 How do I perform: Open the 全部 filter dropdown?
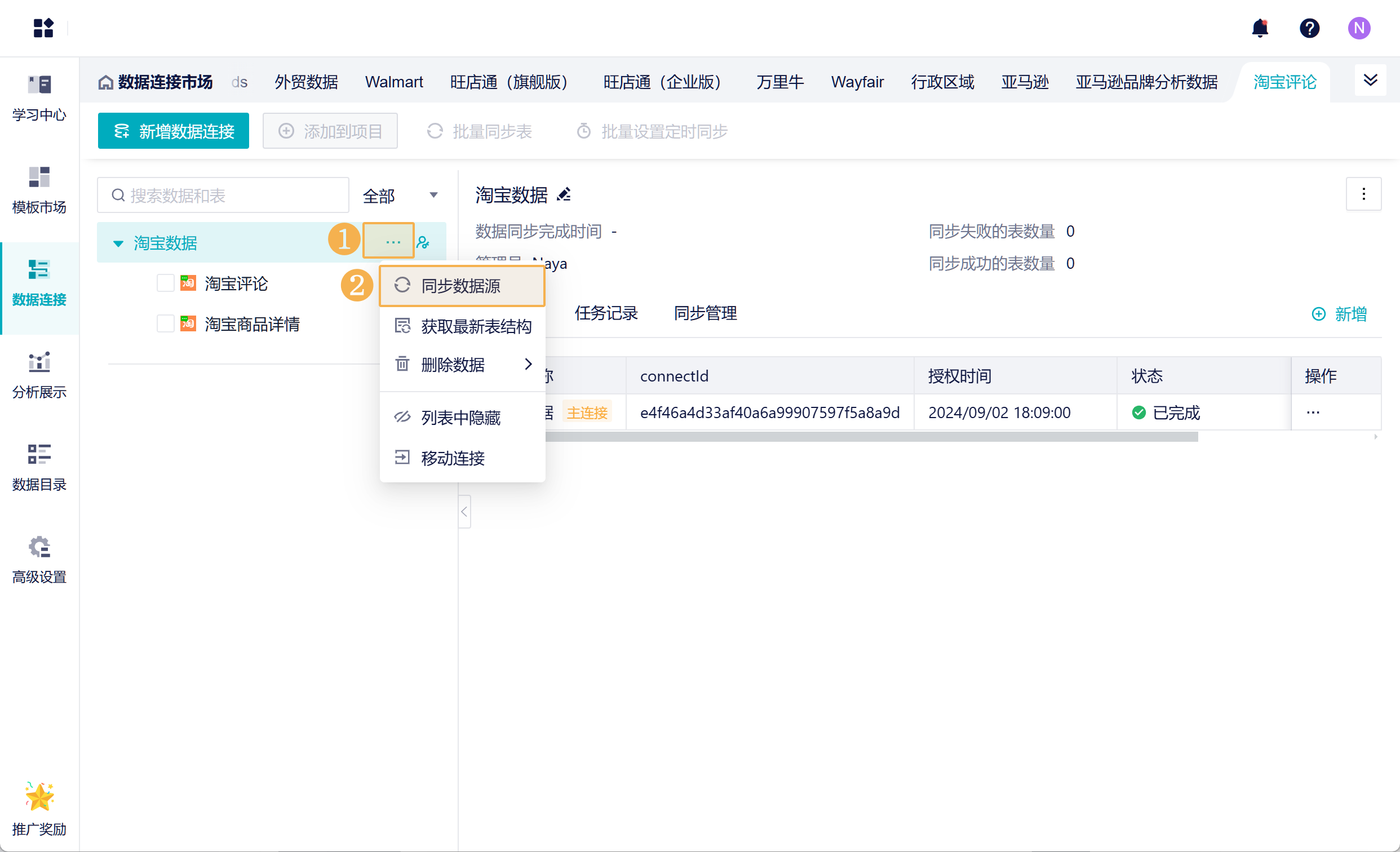tap(400, 196)
